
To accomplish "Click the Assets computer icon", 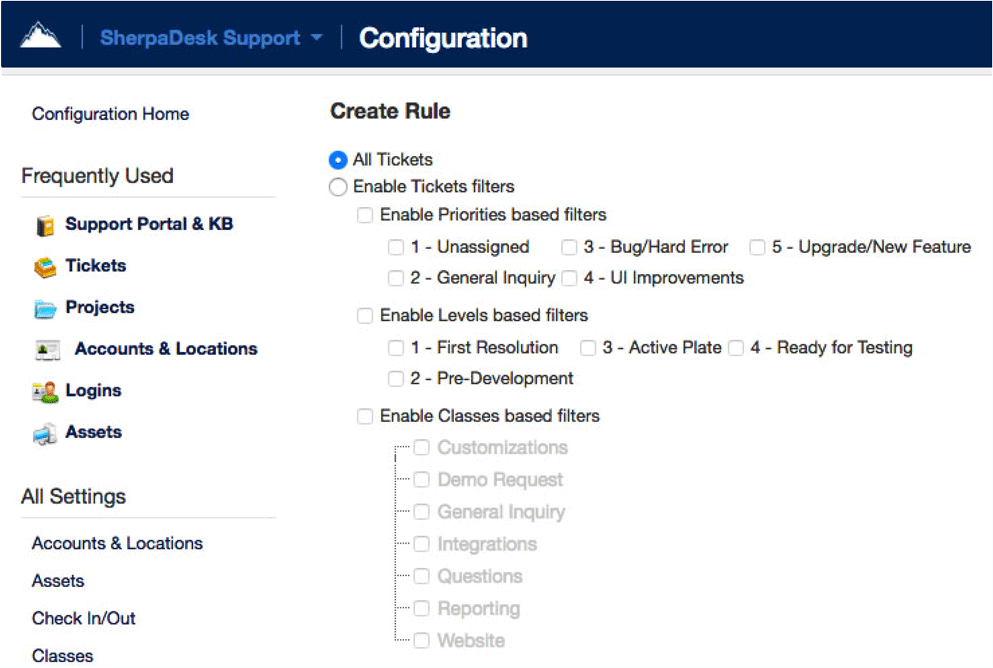I will (44, 434).
